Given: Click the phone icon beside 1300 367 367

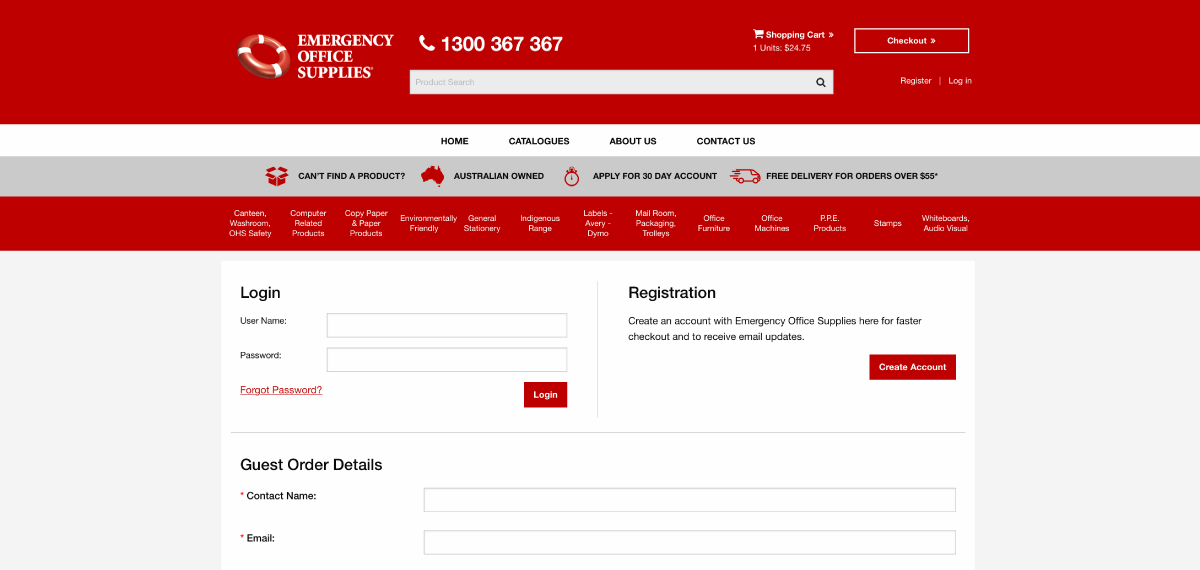Looking at the screenshot, I should click(427, 43).
